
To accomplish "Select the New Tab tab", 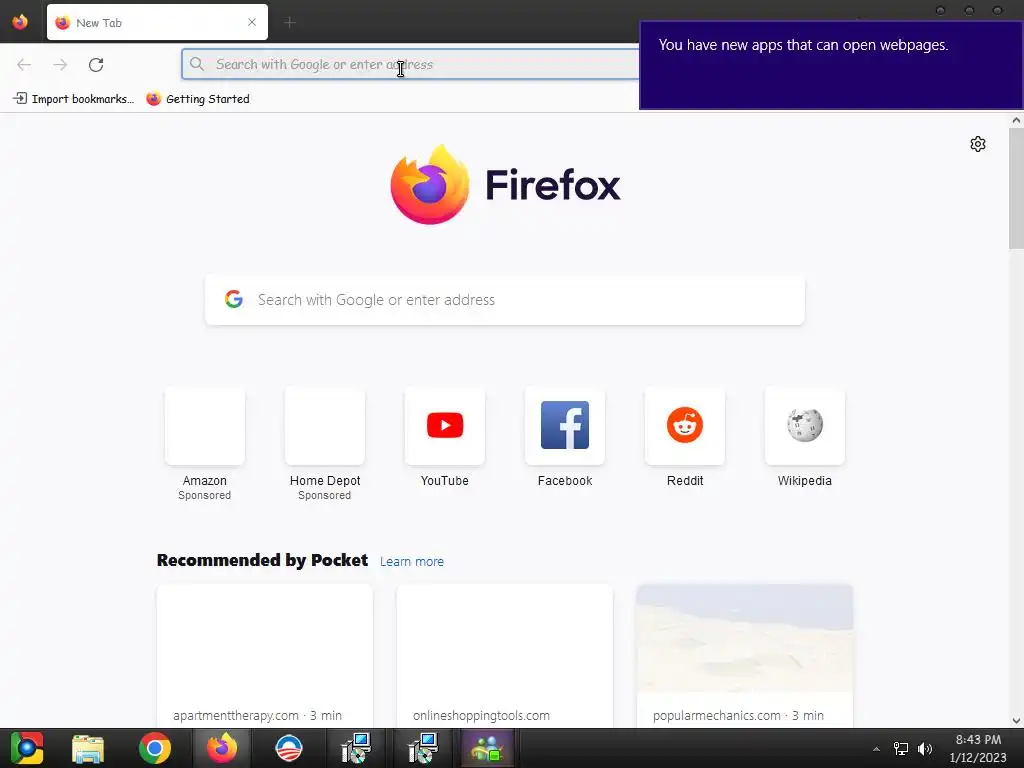I will (x=157, y=22).
